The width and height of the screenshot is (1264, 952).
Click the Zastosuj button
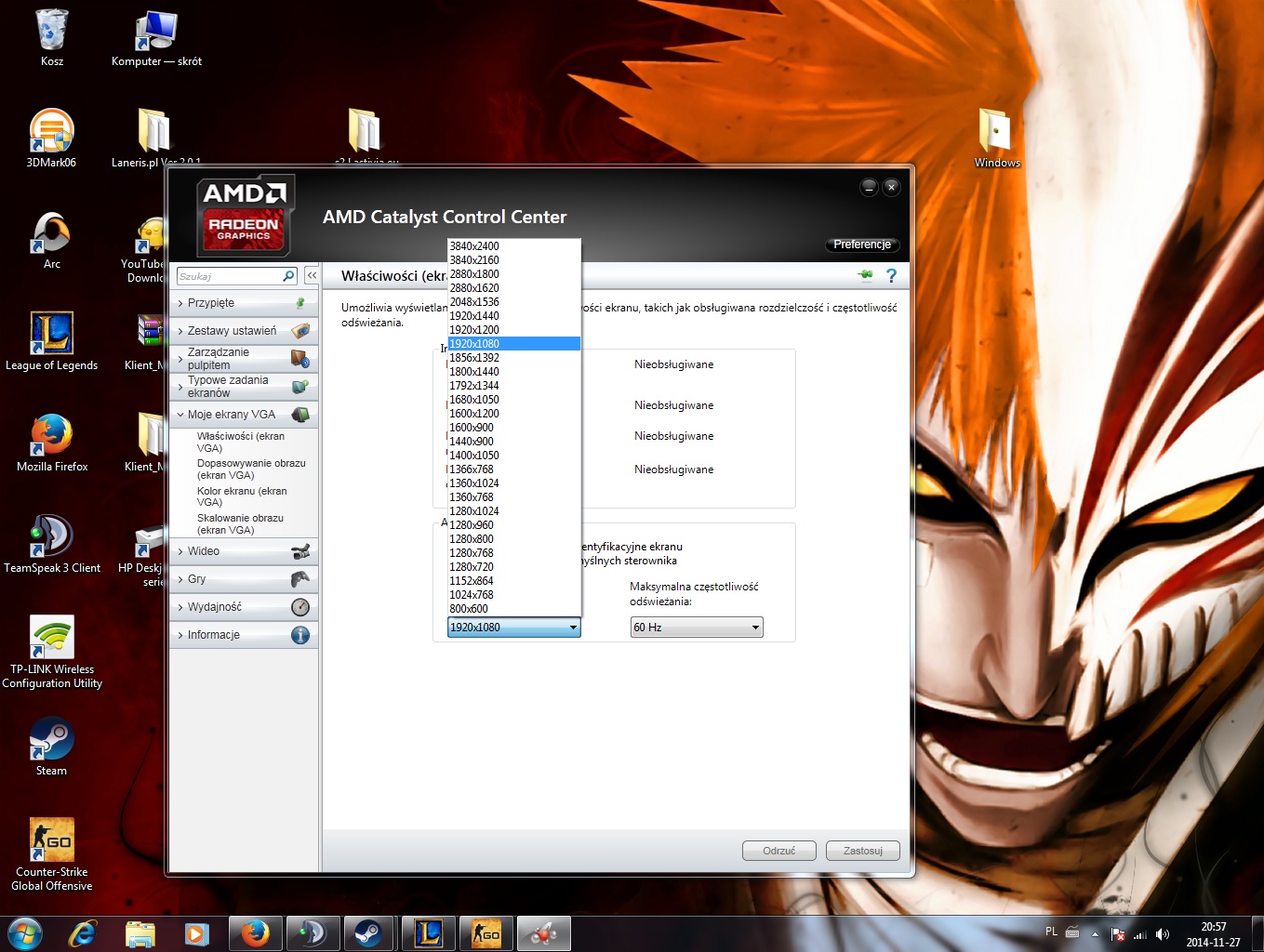click(863, 851)
